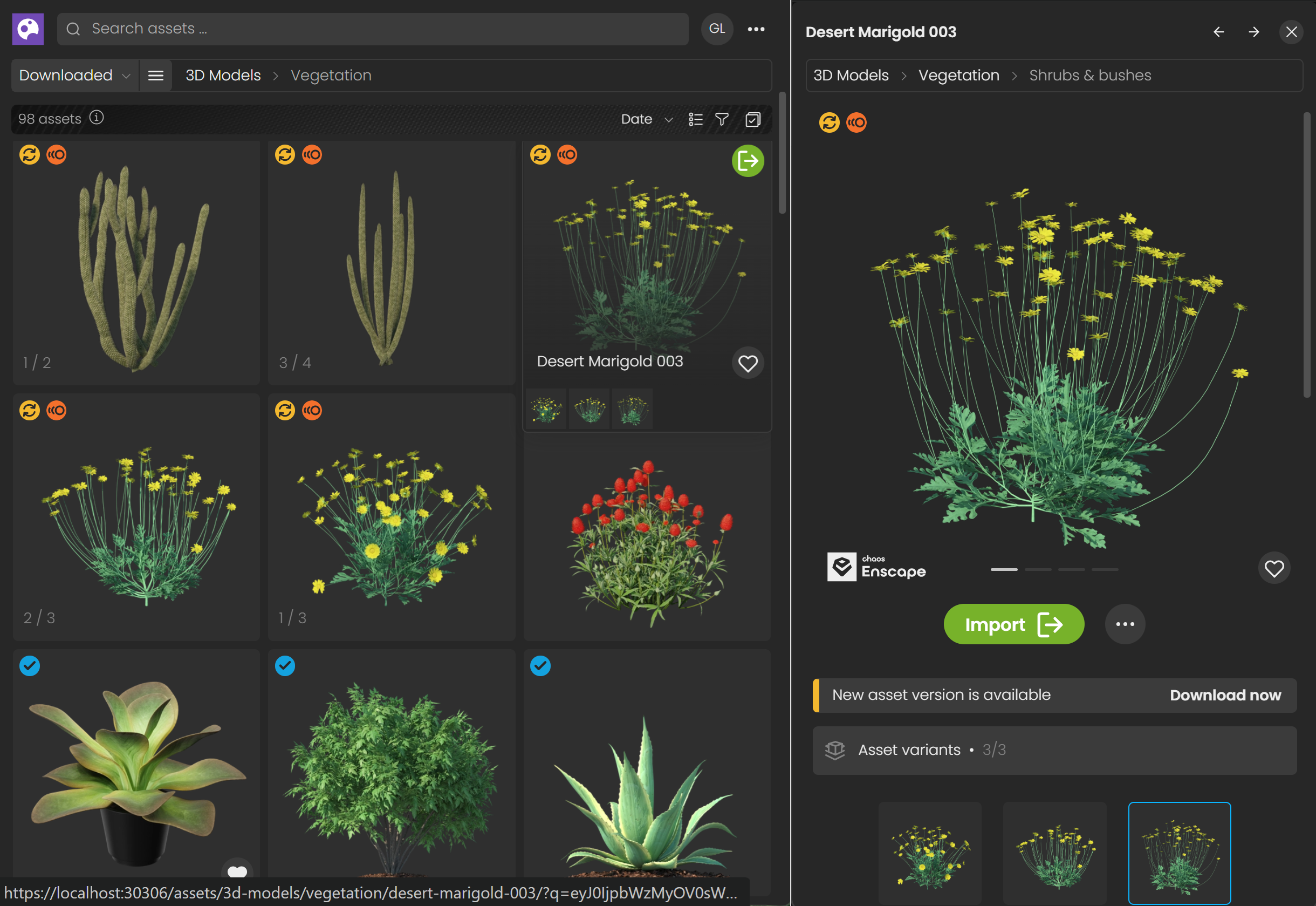Open marigold asset labeled 1 / 3

pos(392,517)
